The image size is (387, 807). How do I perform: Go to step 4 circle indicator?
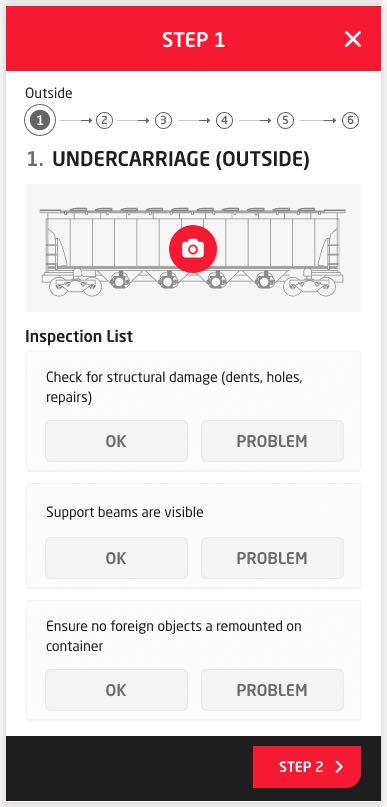[224, 121]
